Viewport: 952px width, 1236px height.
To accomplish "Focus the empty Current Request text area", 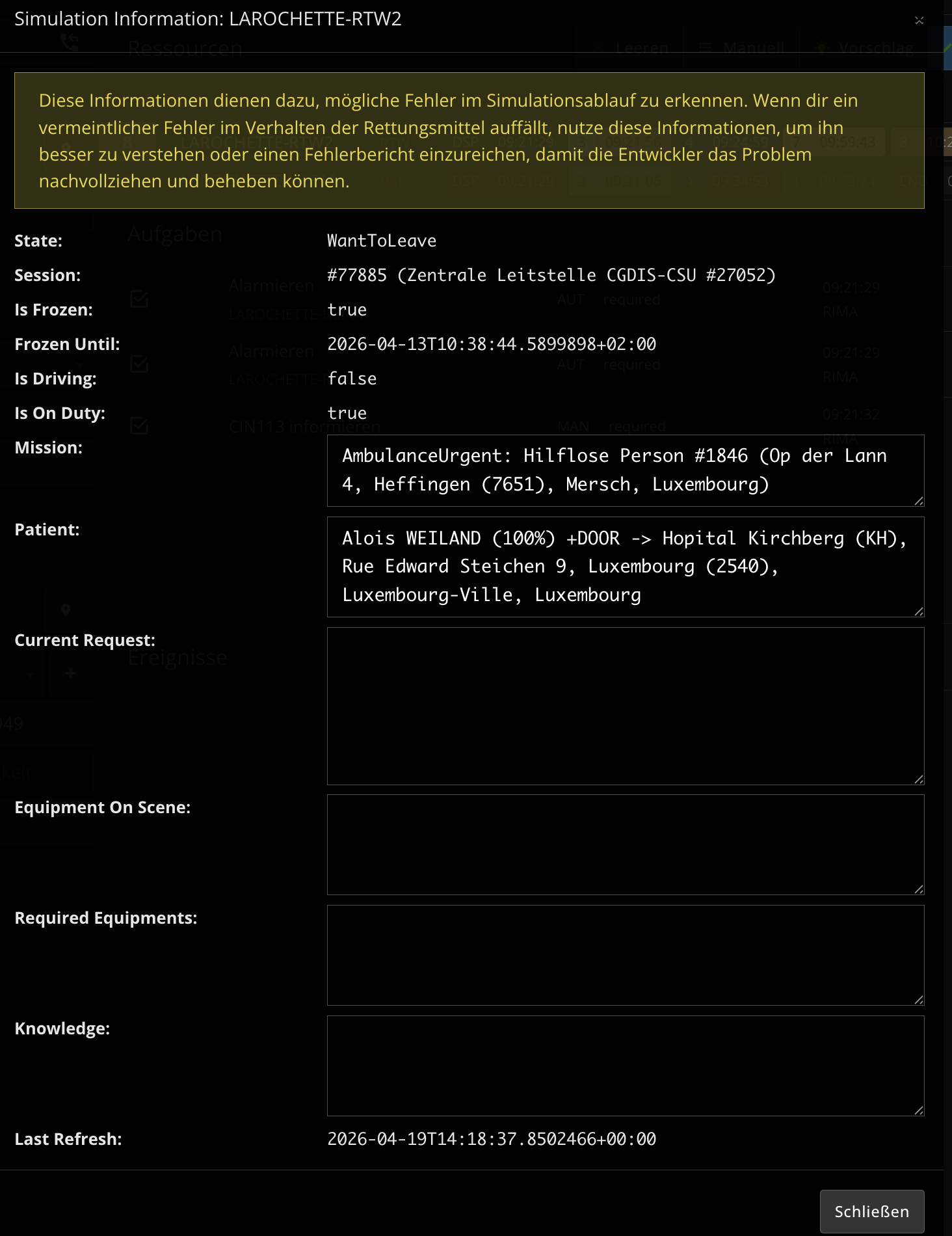I will click(x=624, y=706).
